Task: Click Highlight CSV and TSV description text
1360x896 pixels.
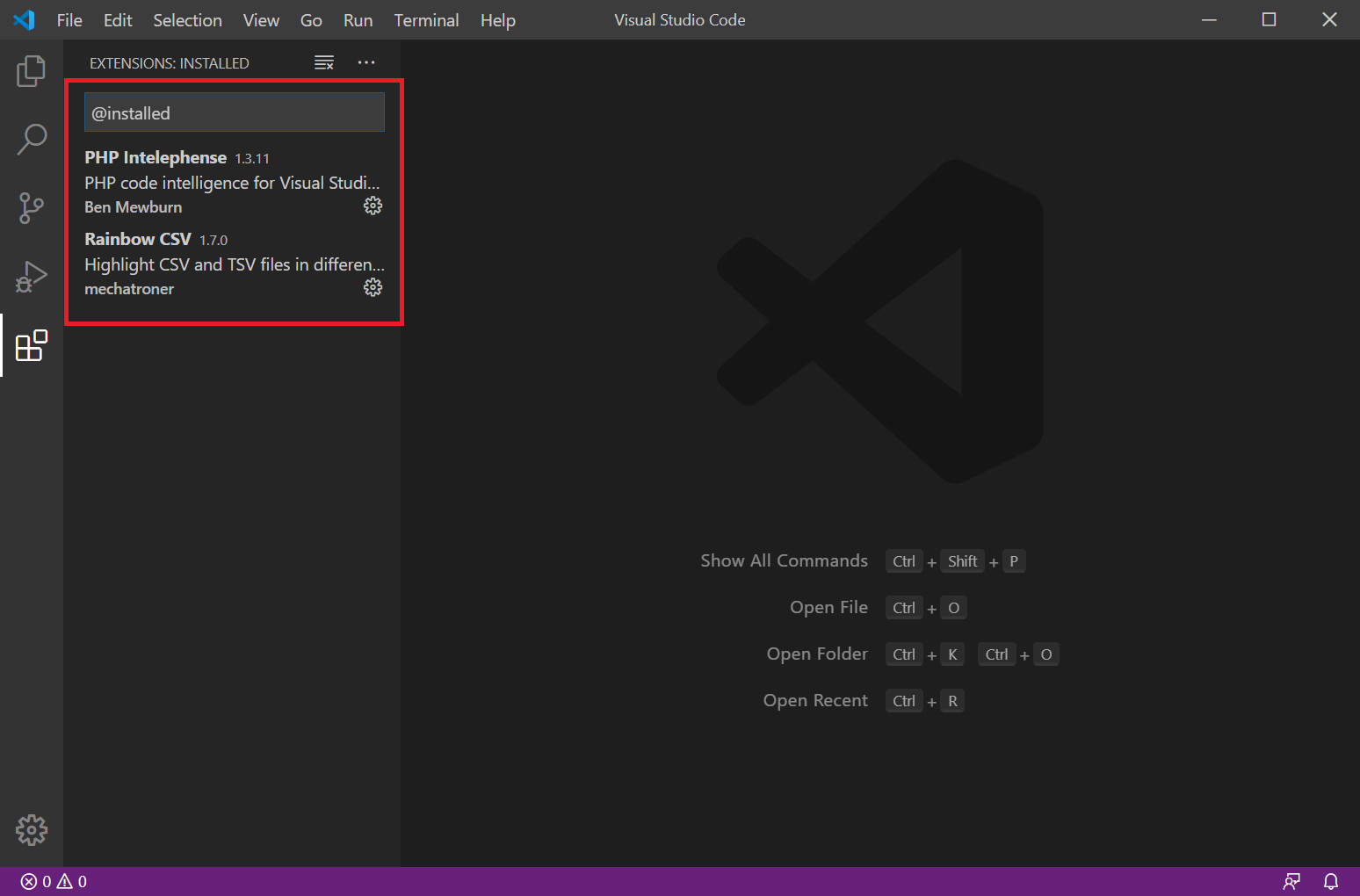Action: coord(235,264)
